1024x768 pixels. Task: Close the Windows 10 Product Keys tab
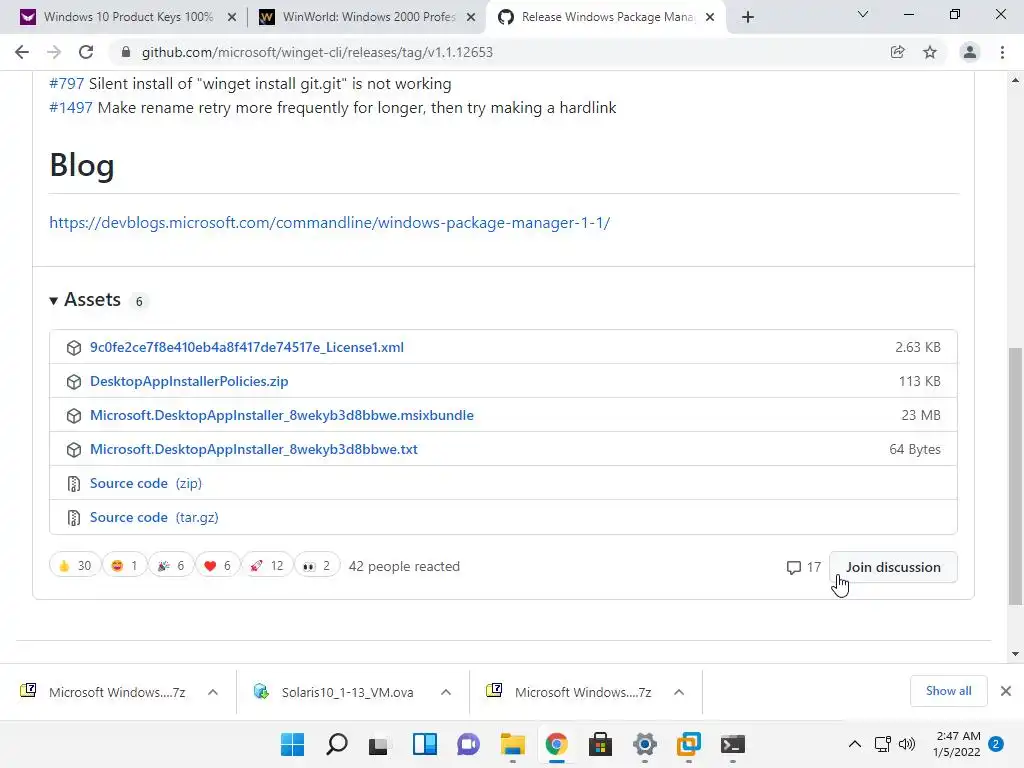[x=232, y=18]
